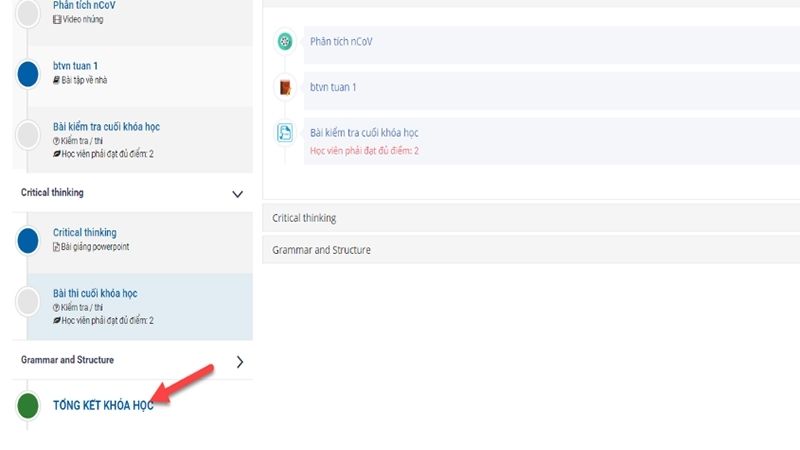Open Critical thinking powerpoint lesson in sidebar
The height and width of the screenshot is (450, 800).
[85, 233]
